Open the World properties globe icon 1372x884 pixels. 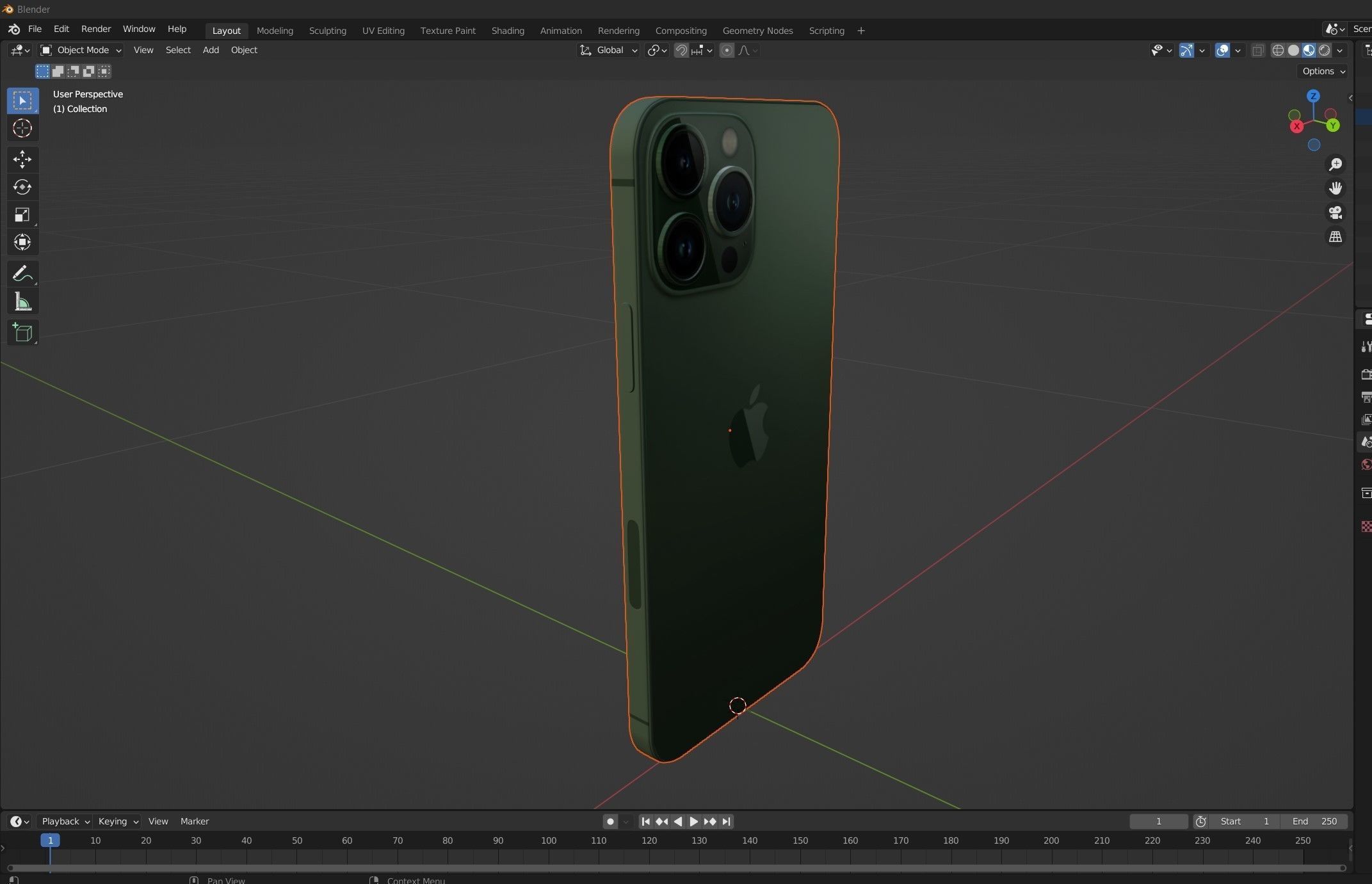click(x=1366, y=465)
